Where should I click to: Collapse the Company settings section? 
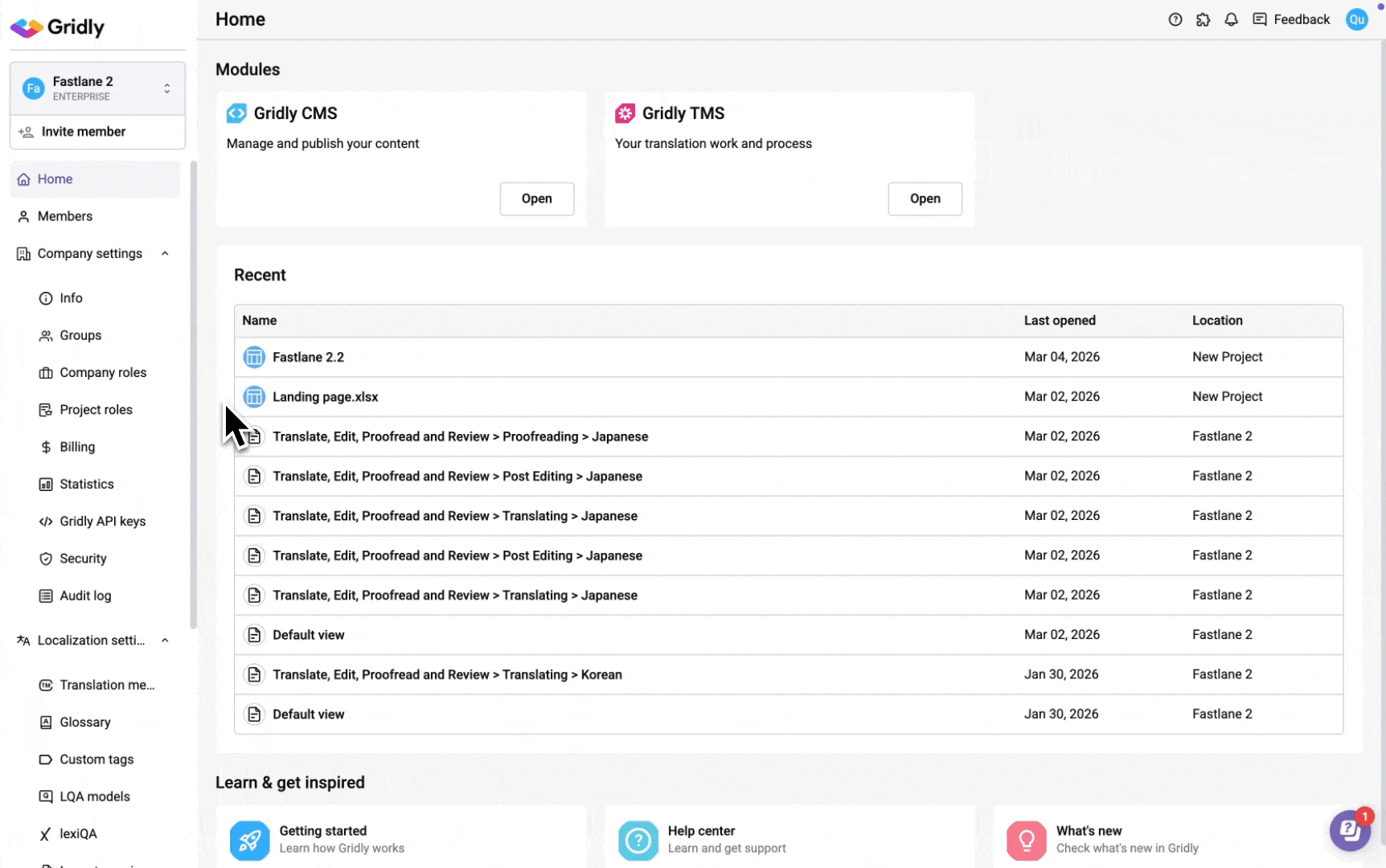[x=165, y=254]
